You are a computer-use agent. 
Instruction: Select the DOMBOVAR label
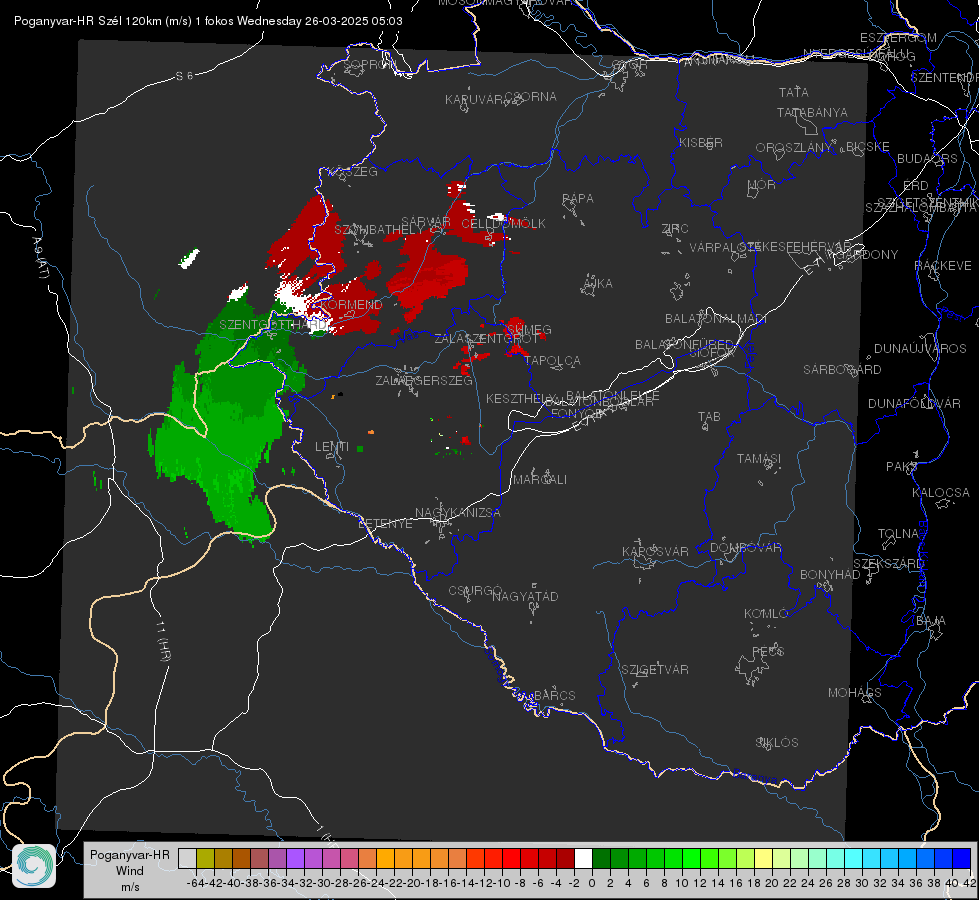pos(745,548)
